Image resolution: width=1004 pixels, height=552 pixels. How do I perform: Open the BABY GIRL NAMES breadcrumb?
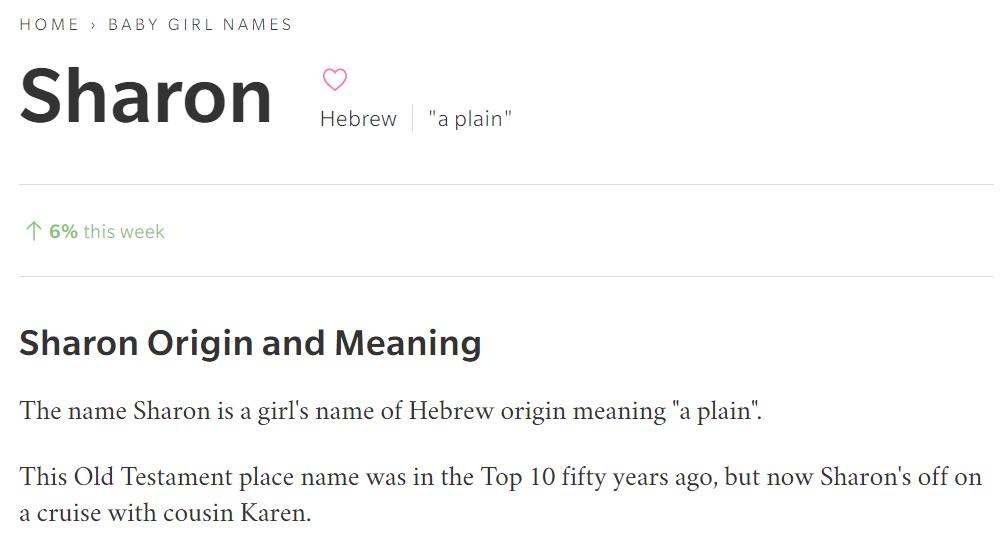200,25
